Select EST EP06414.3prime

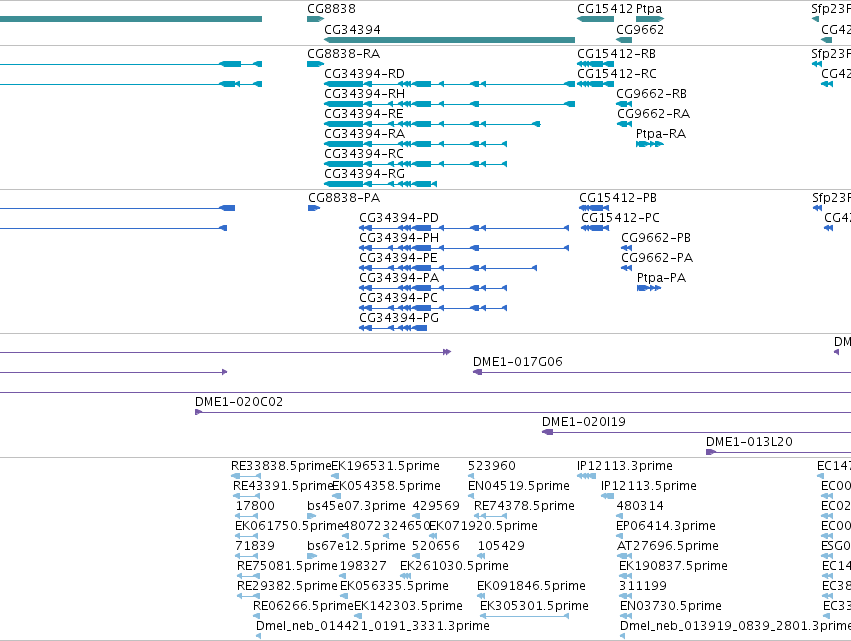click(x=666, y=526)
